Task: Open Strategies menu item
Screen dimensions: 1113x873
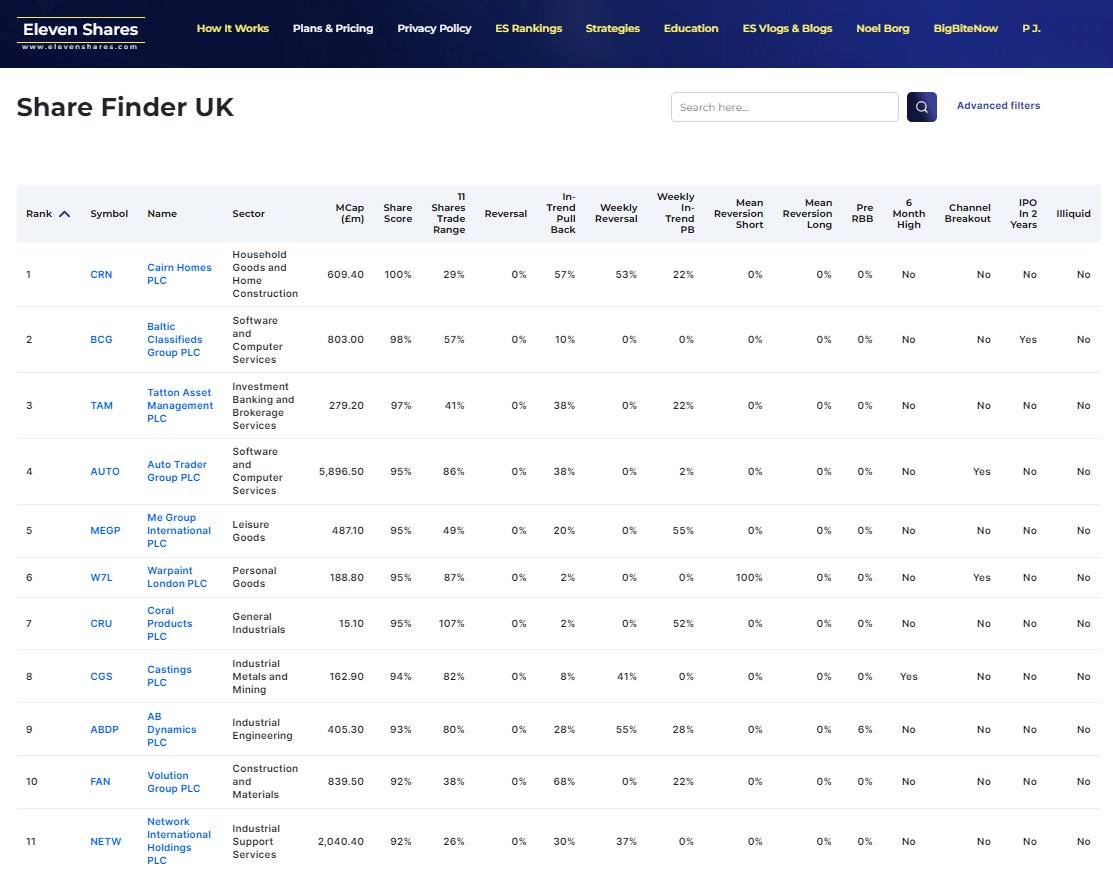Action: [613, 28]
